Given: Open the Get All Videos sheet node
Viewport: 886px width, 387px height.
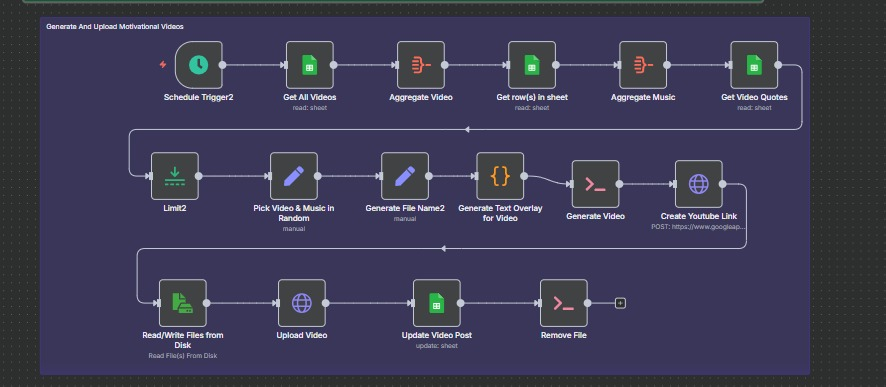Looking at the screenshot, I should click(310, 65).
